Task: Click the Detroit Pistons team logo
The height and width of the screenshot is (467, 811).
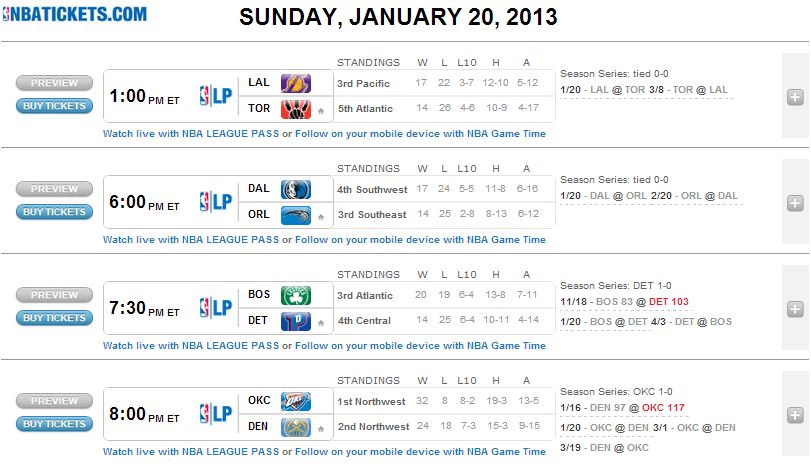Action: [x=296, y=320]
